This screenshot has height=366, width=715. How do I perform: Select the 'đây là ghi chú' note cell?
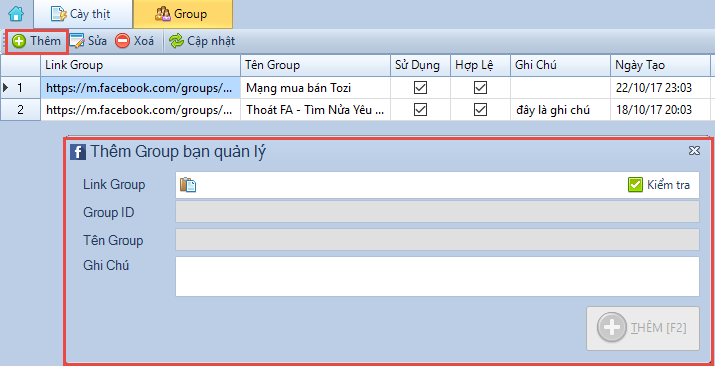coord(560,110)
